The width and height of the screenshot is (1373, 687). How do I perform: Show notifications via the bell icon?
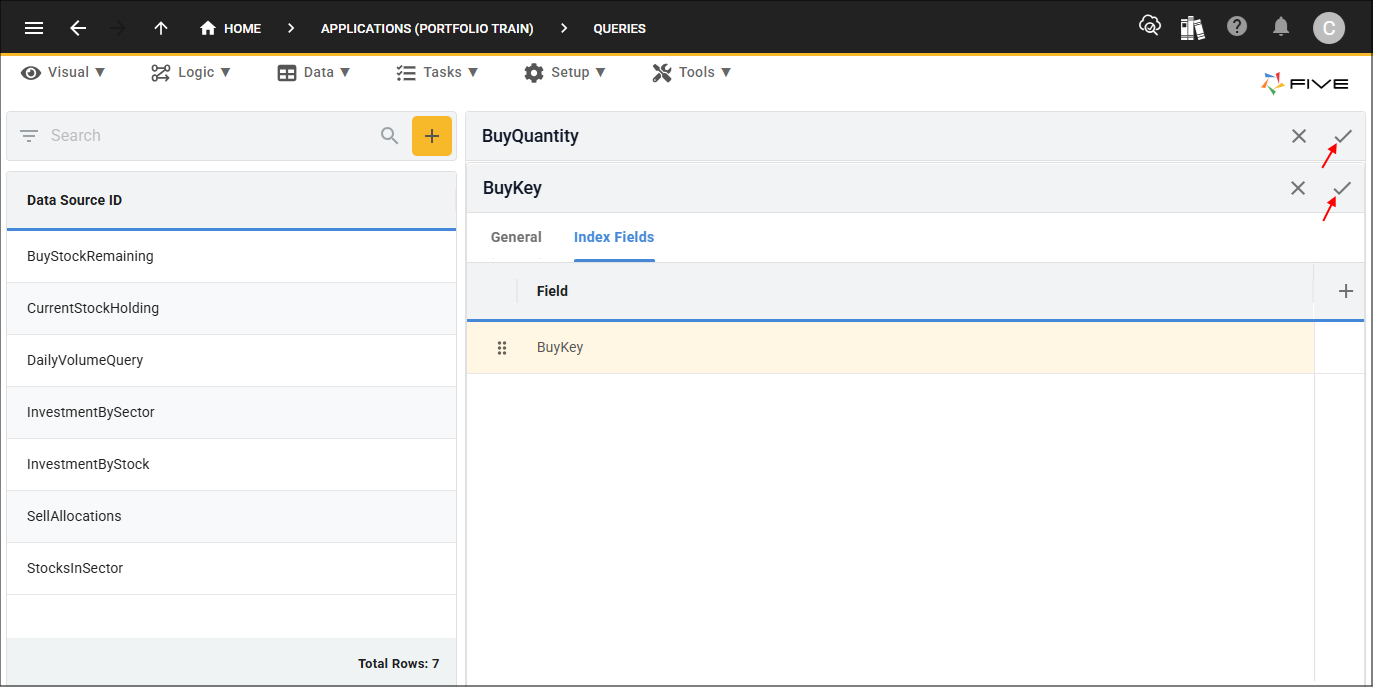1281,27
